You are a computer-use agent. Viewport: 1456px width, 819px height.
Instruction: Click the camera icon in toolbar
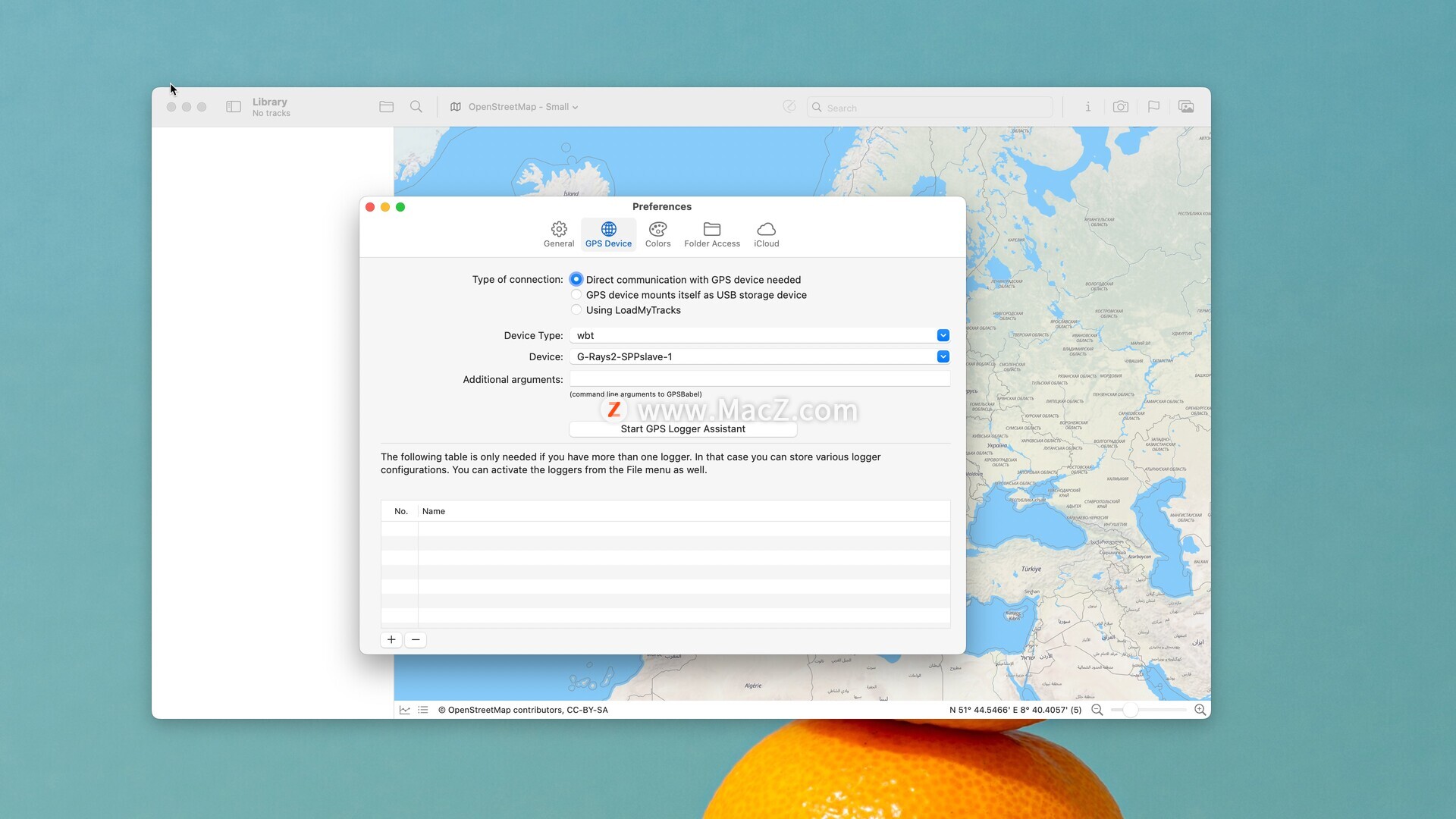click(1120, 107)
